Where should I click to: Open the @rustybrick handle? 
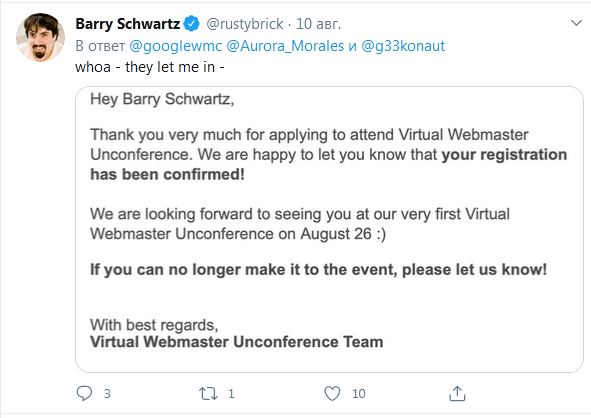tap(245, 24)
